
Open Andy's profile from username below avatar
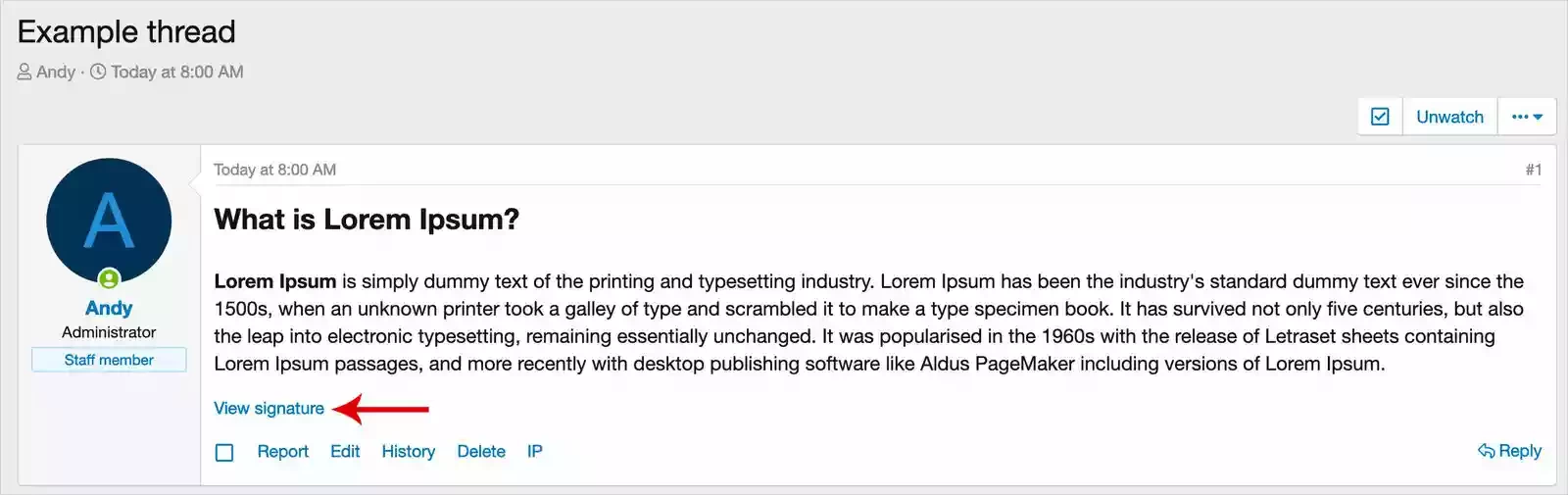[109, 308]
